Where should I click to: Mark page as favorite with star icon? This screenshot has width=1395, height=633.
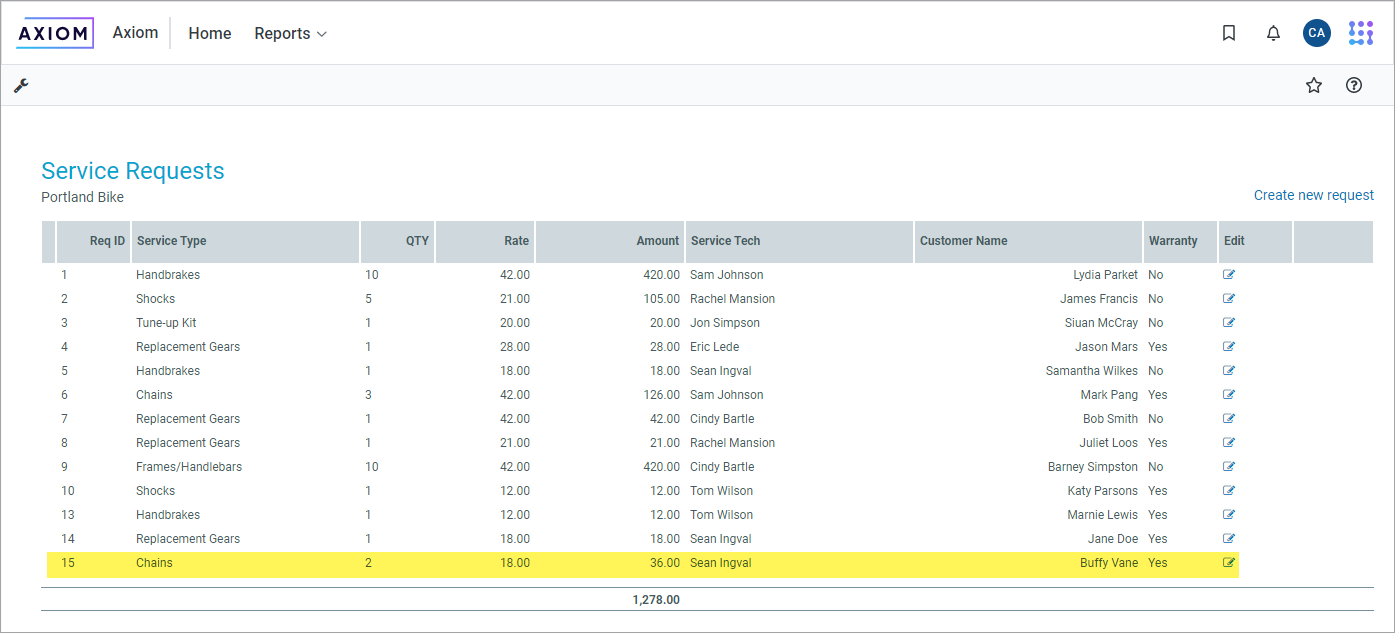point(1314,86)
